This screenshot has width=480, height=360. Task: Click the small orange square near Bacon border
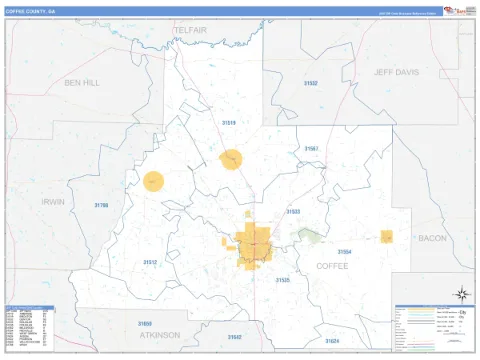pos(387,237)
